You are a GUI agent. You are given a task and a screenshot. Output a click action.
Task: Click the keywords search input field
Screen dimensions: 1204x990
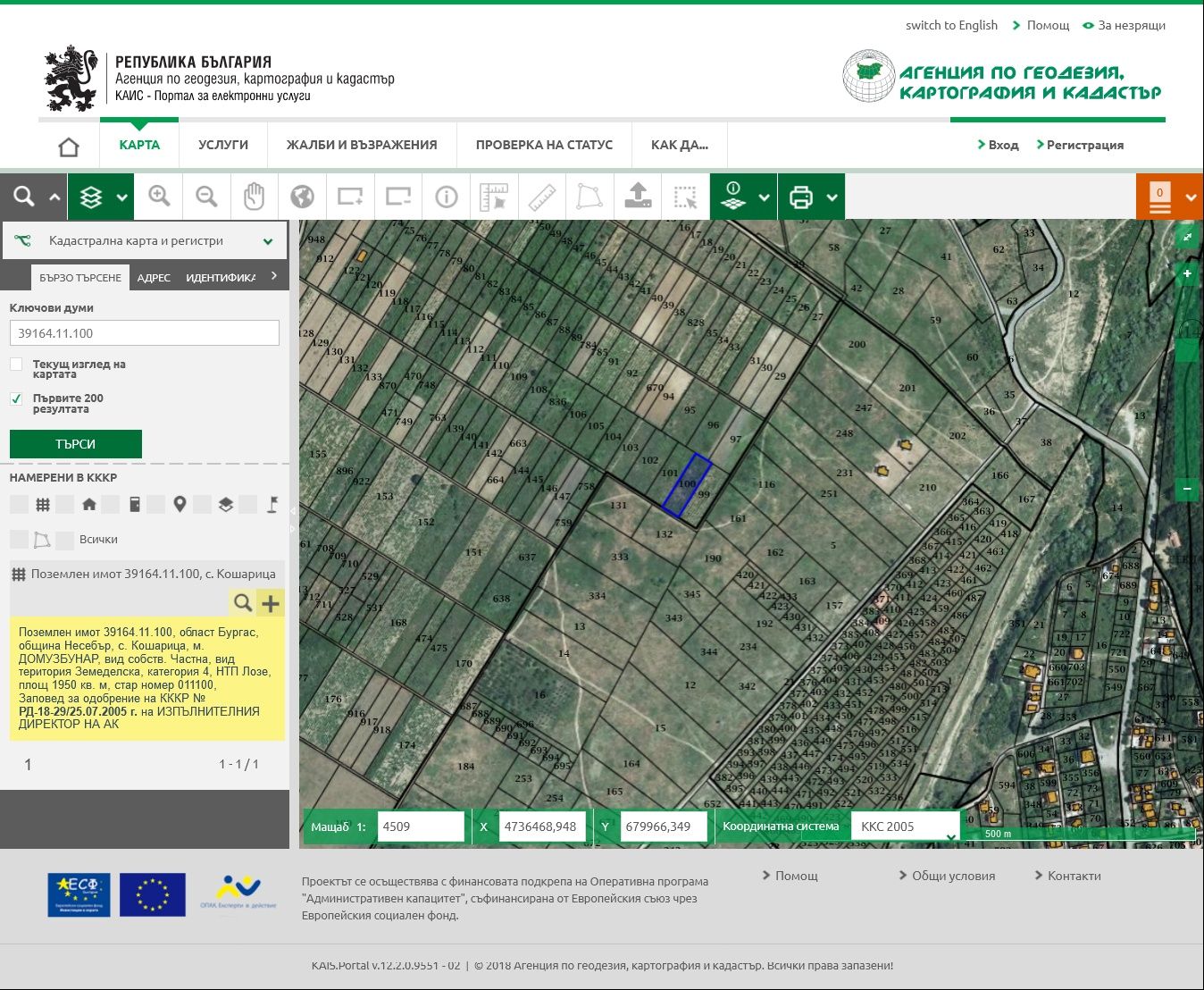click(x=145, y=333)
